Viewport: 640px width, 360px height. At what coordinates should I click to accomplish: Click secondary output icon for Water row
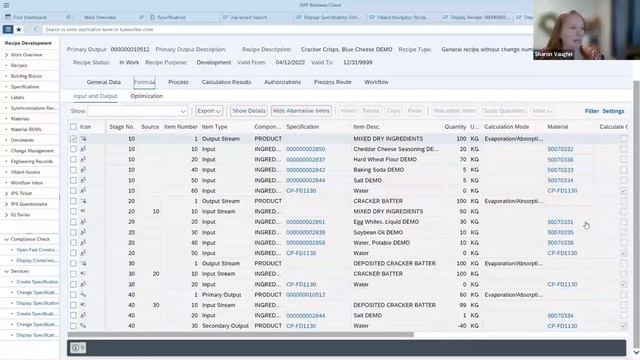(x=83, y=326)
